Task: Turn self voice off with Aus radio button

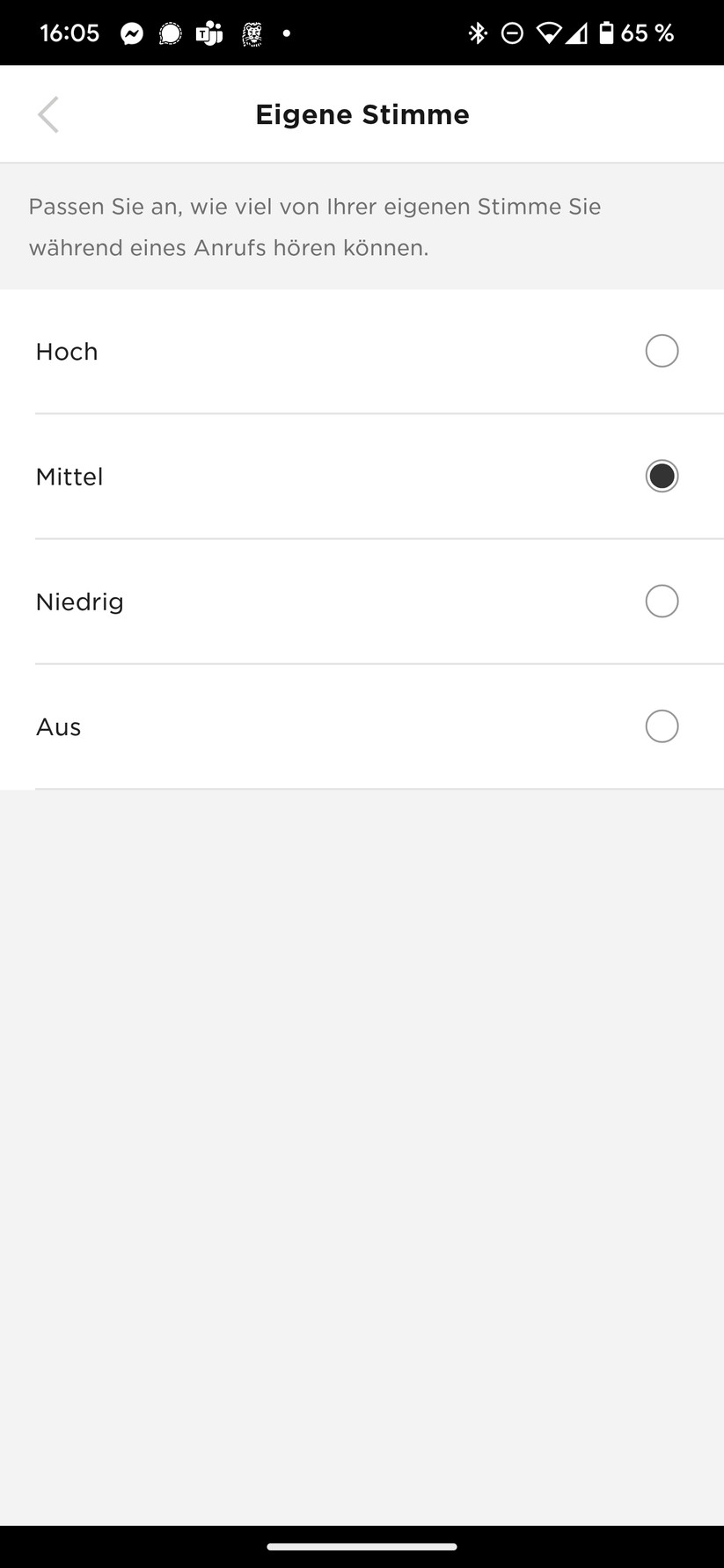Action: pyautogui.click(x=662, y=726)
